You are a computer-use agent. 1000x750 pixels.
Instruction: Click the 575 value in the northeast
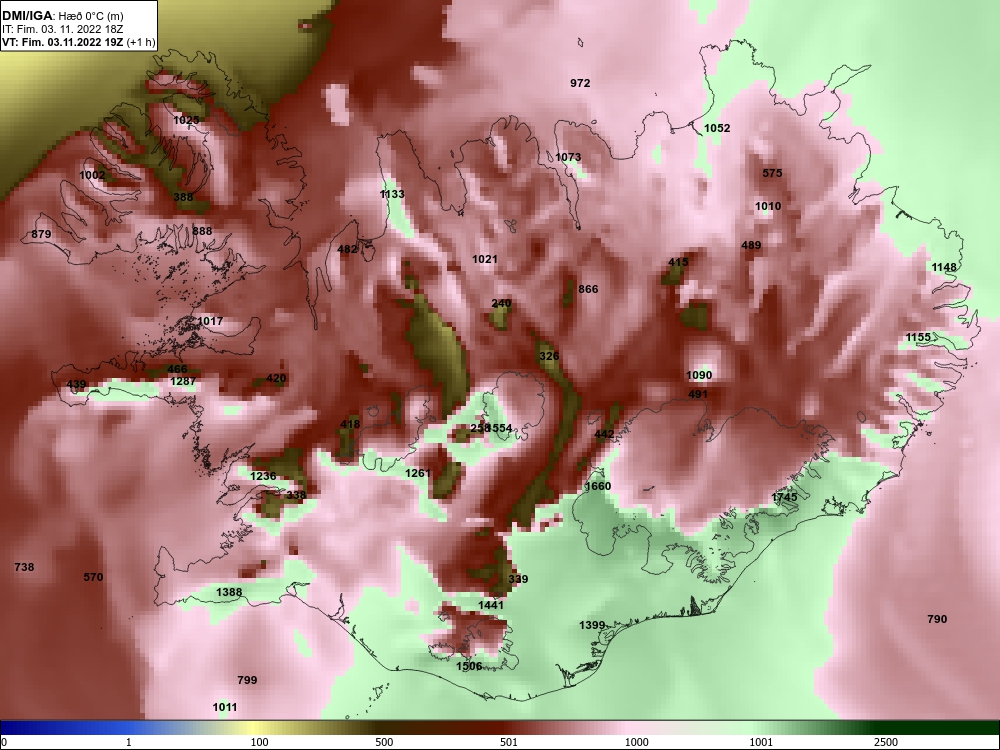[772, 173]
